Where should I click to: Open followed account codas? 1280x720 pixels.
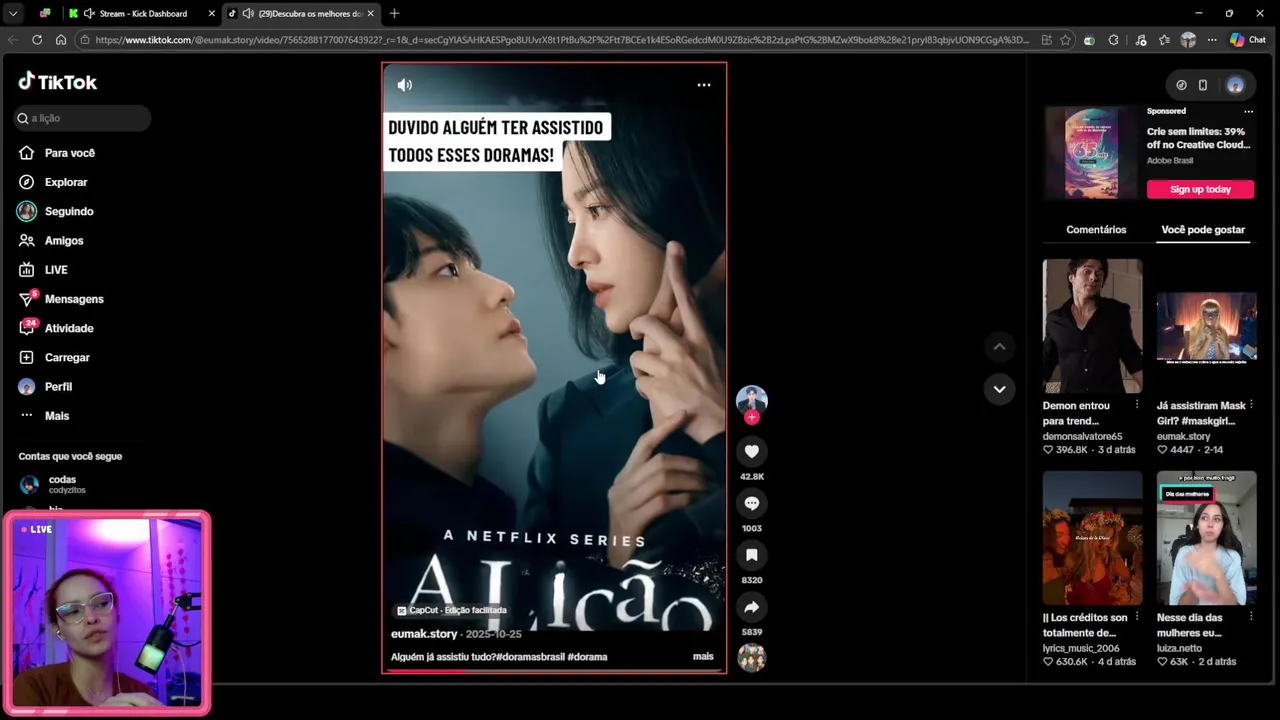pos(53,484)
